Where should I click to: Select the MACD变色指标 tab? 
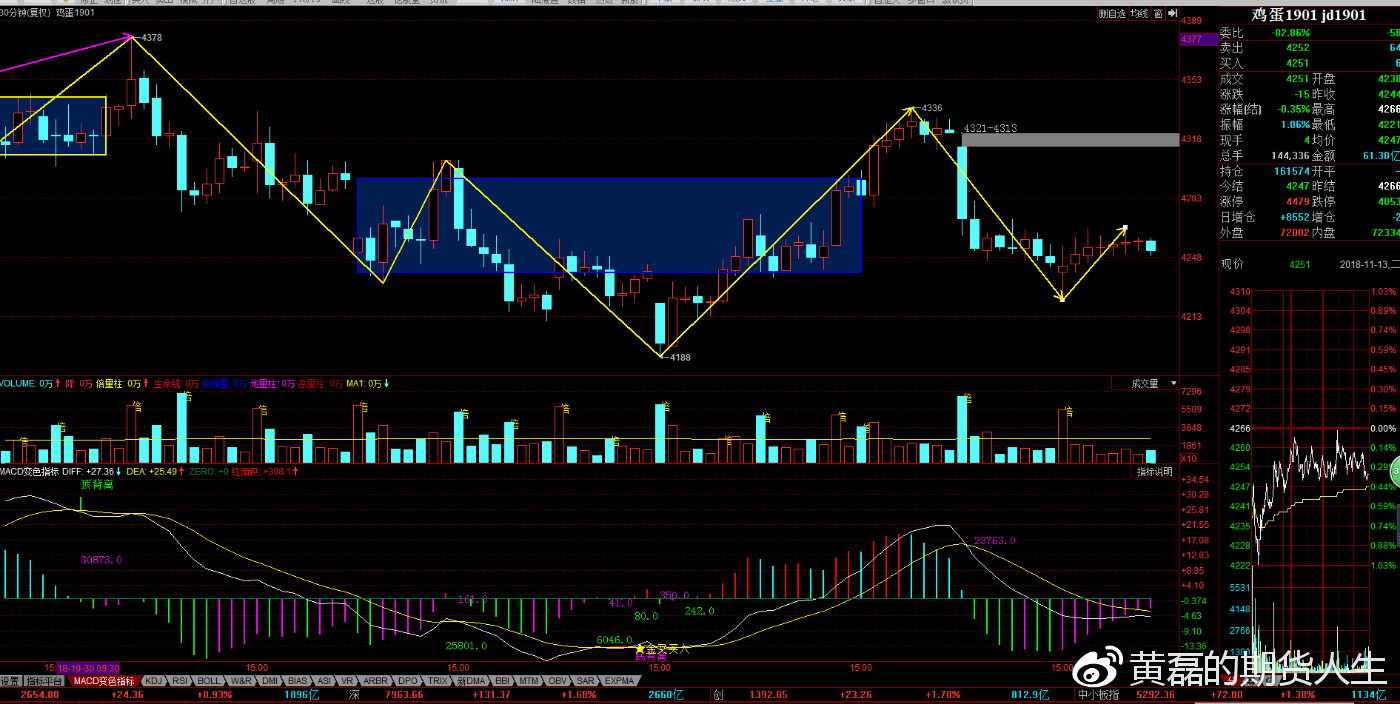pos(104,681)
